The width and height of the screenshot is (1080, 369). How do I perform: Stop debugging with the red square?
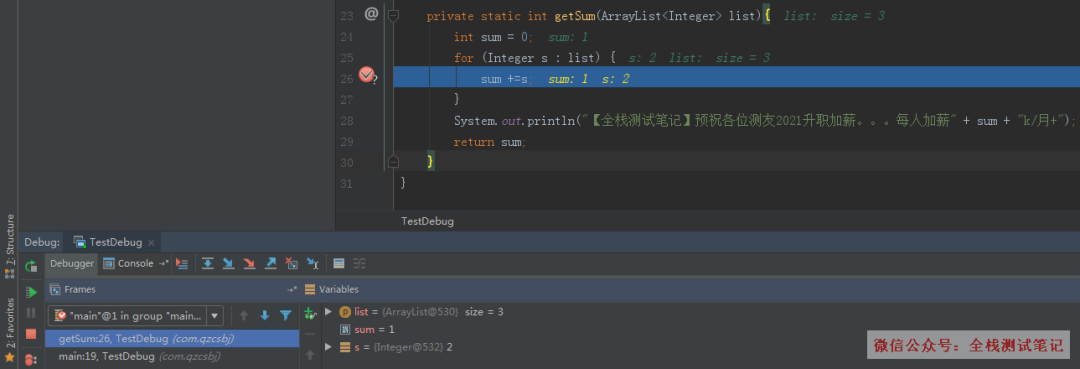point(31,334)
